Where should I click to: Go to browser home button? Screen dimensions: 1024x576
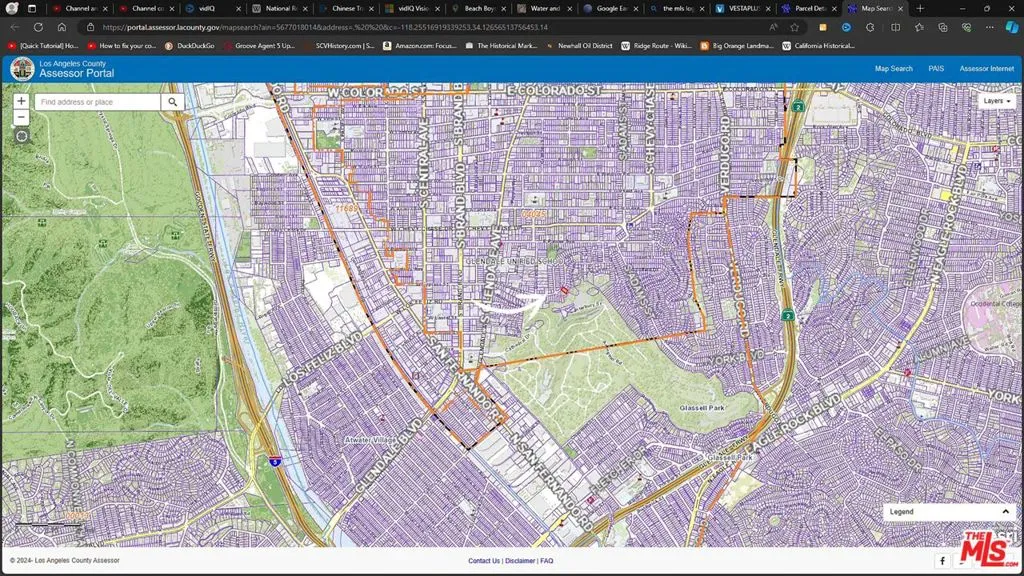coord(61,27)
